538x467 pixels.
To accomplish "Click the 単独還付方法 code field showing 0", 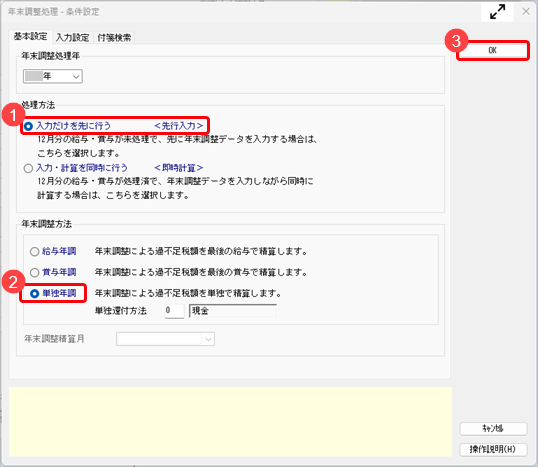I will (x=174, y=311).
